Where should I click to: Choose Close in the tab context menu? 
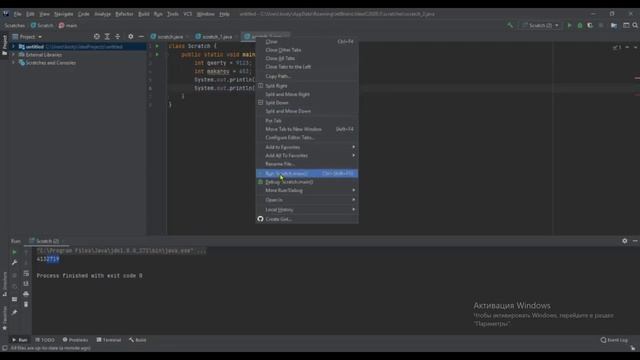coord(307,42)
